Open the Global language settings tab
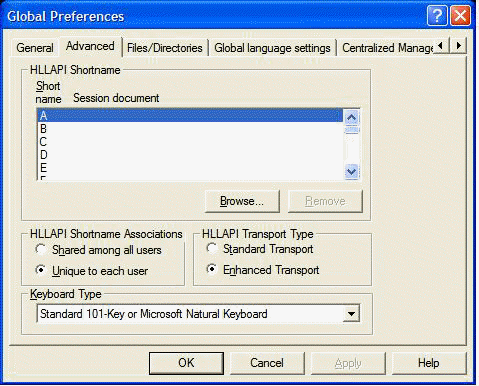This screenshot has width=479, height=386. coord(272,48)
